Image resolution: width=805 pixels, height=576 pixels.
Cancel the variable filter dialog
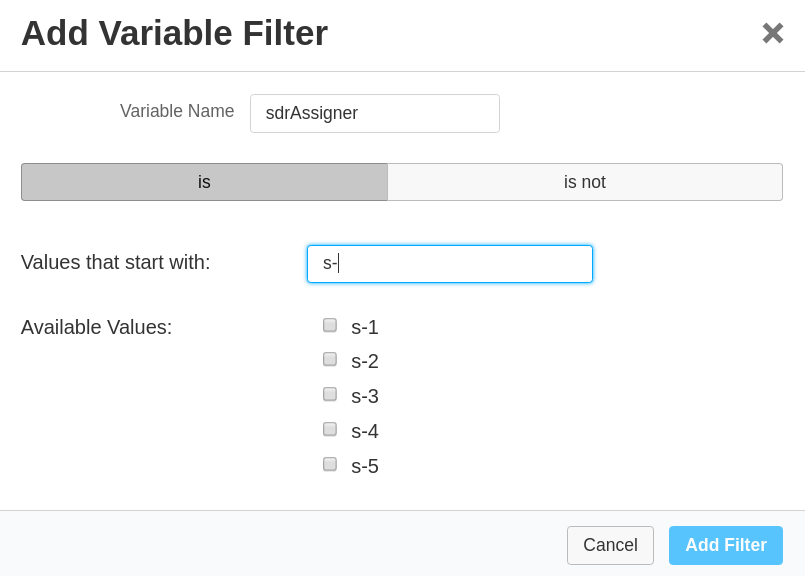pos(610,545)
